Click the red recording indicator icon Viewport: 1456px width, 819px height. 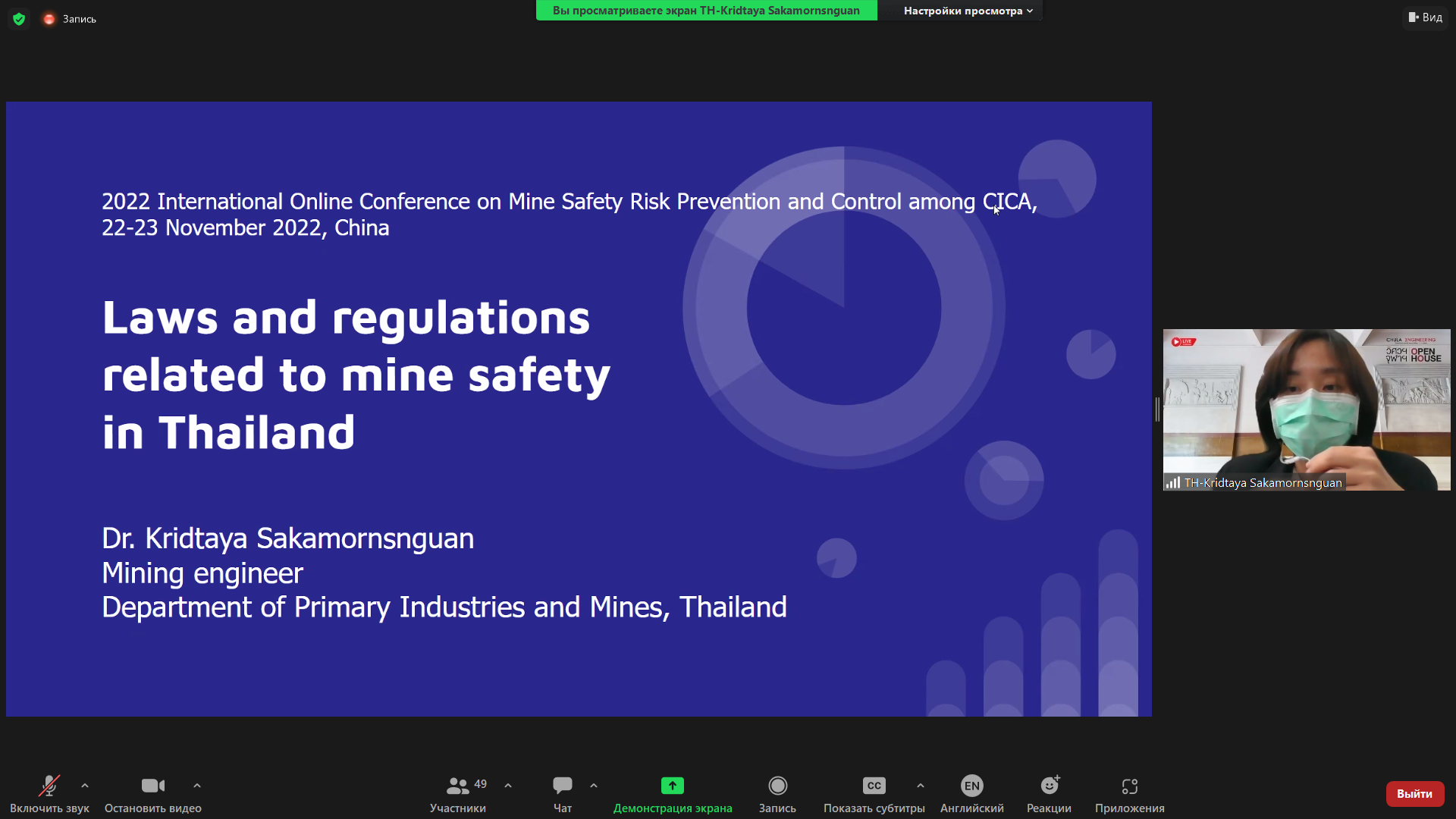49,19
